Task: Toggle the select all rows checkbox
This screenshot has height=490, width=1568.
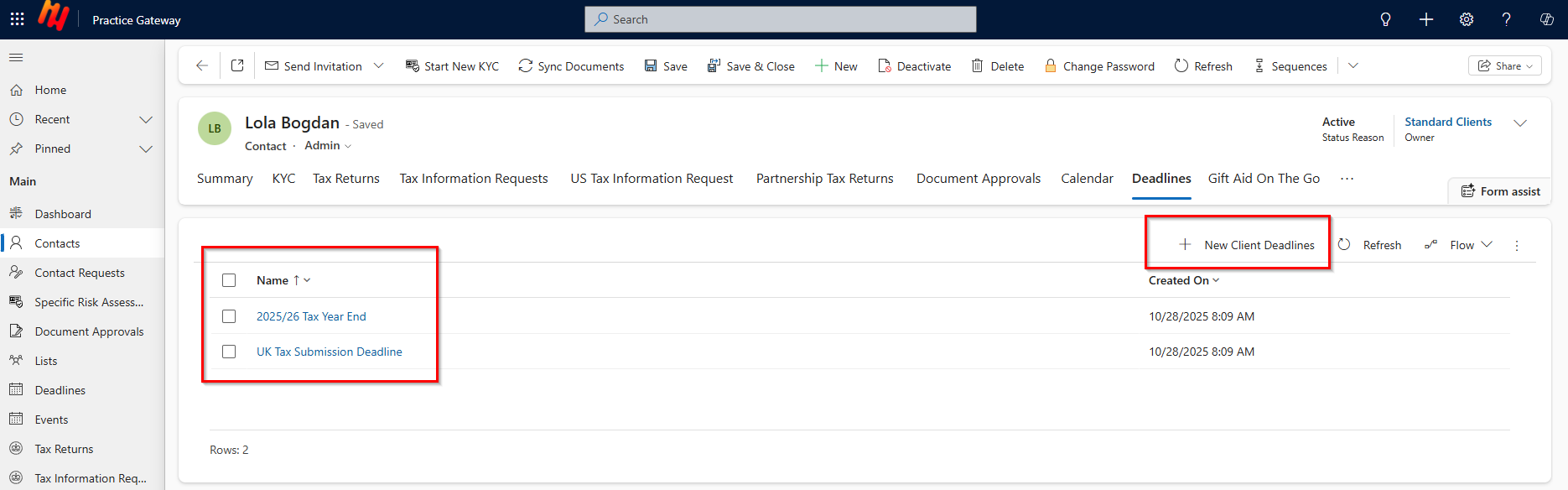Action: (229, 280)
